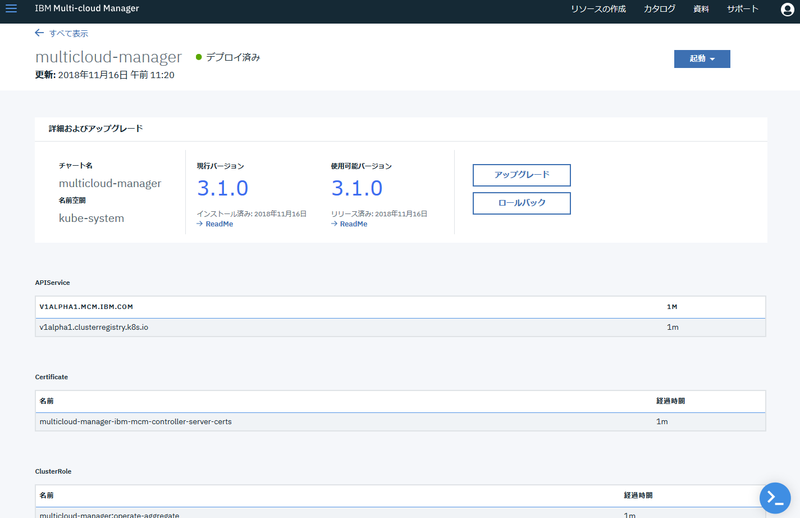
Task: Click the back arrow beside すべて表示
Action: pyautogui.click(x=39, y=33)
